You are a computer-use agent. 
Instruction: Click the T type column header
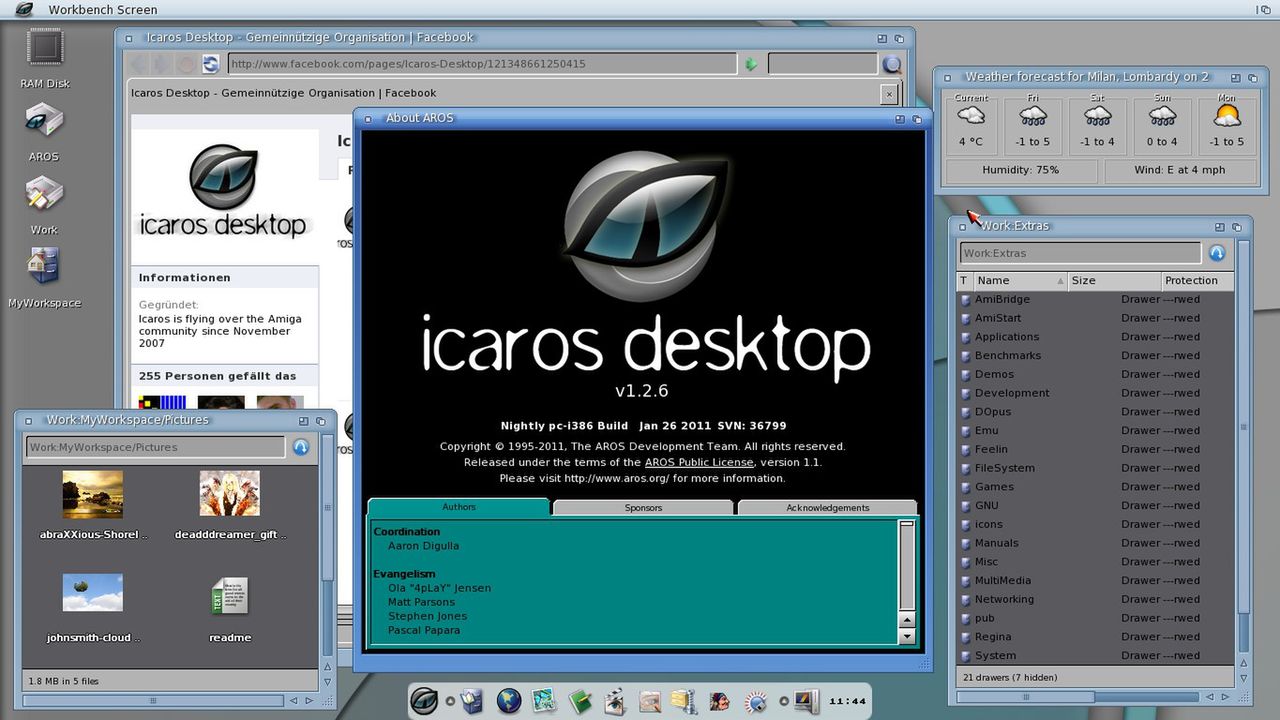click(965, 281)
